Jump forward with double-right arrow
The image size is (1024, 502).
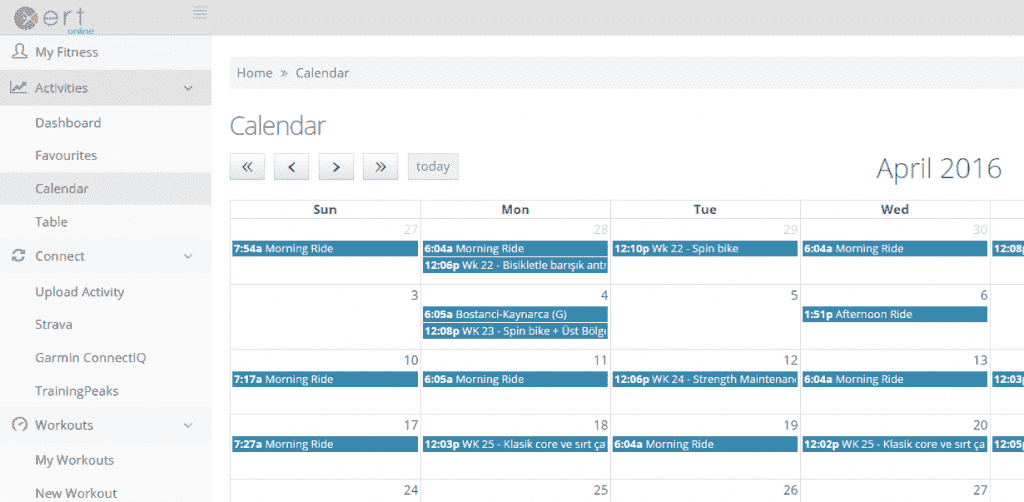point(380,167)
